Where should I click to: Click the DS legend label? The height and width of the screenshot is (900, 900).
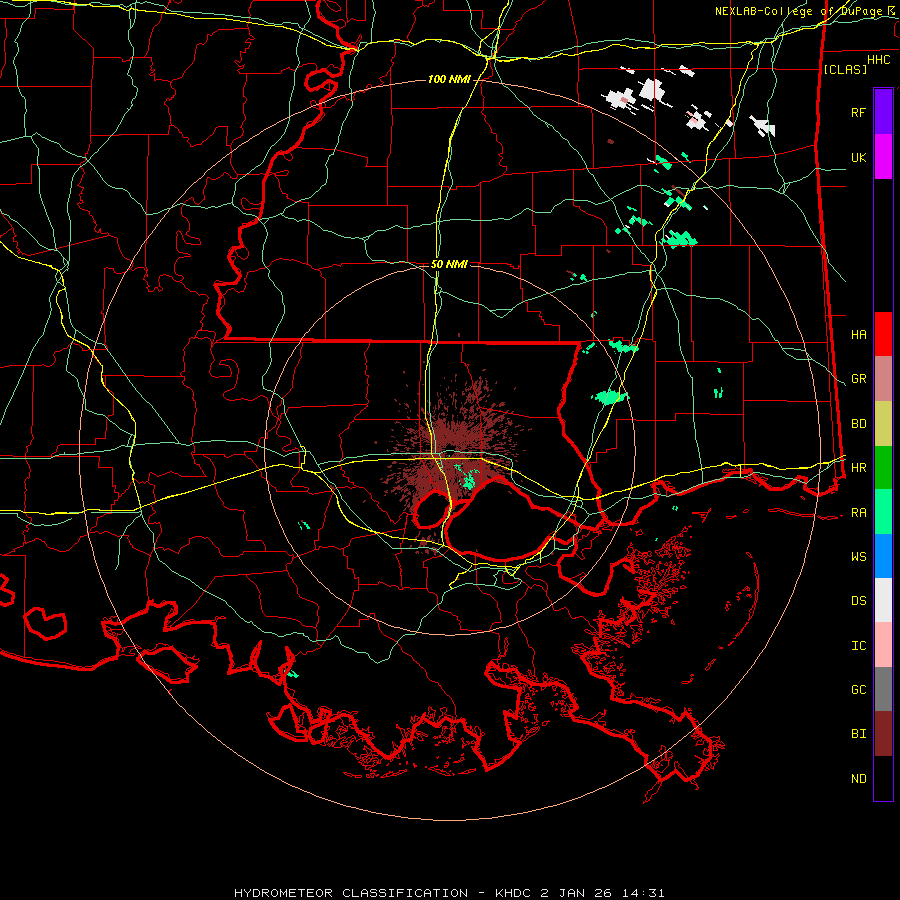858,600
